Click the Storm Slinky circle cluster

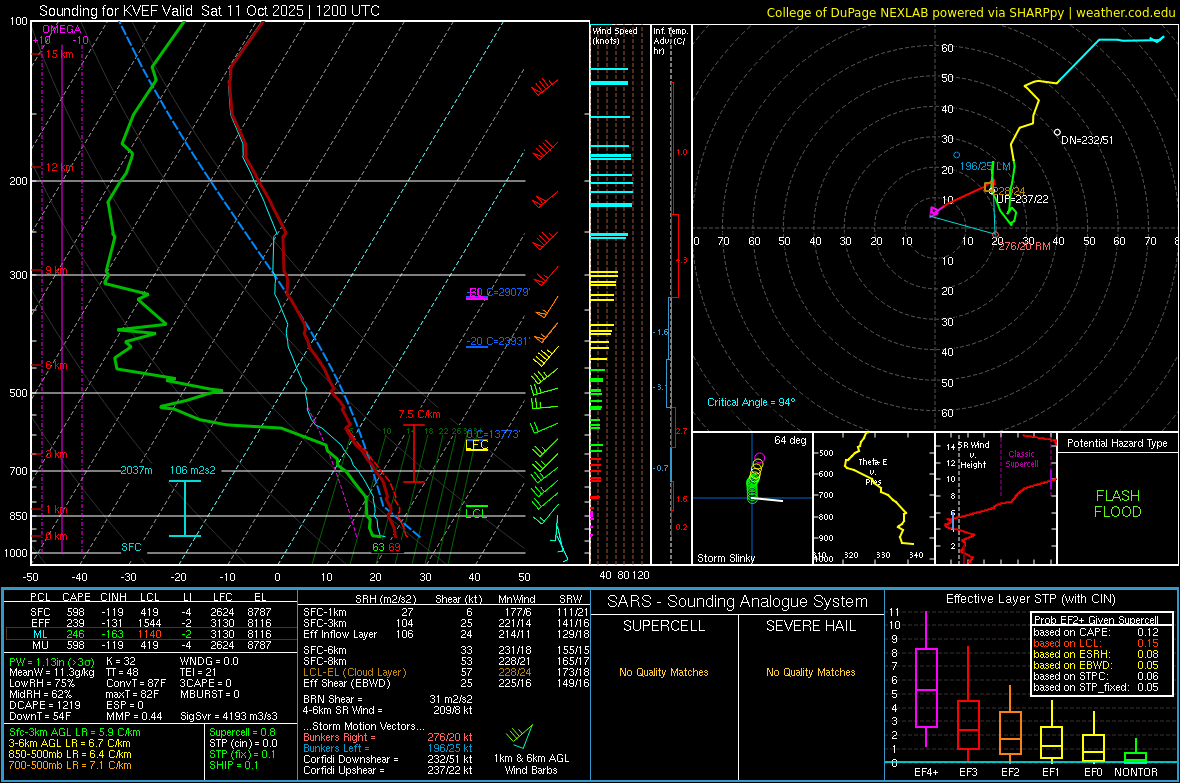754,478
